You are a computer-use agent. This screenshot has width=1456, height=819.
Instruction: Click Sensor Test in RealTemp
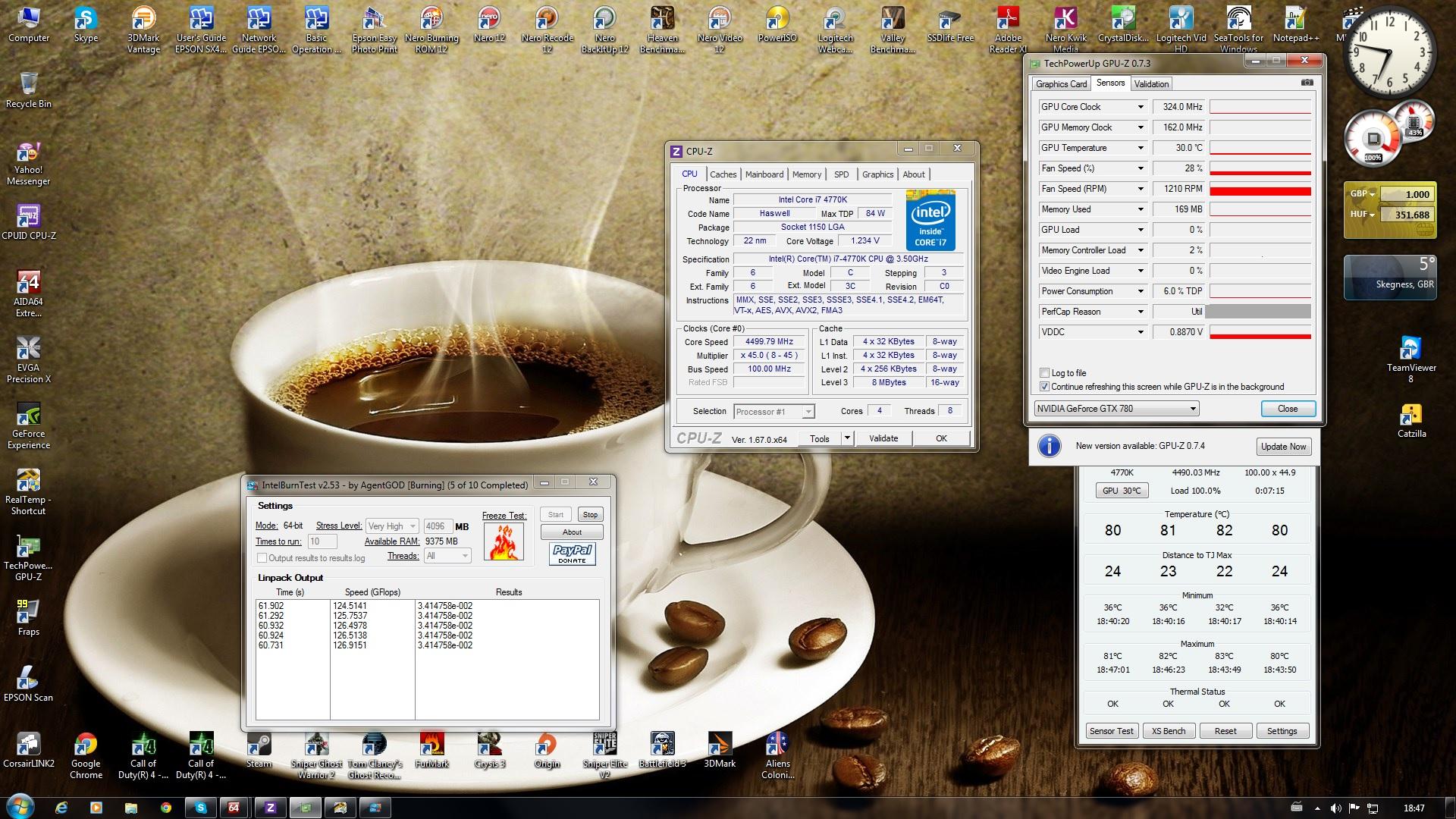tap(1112, 731)
